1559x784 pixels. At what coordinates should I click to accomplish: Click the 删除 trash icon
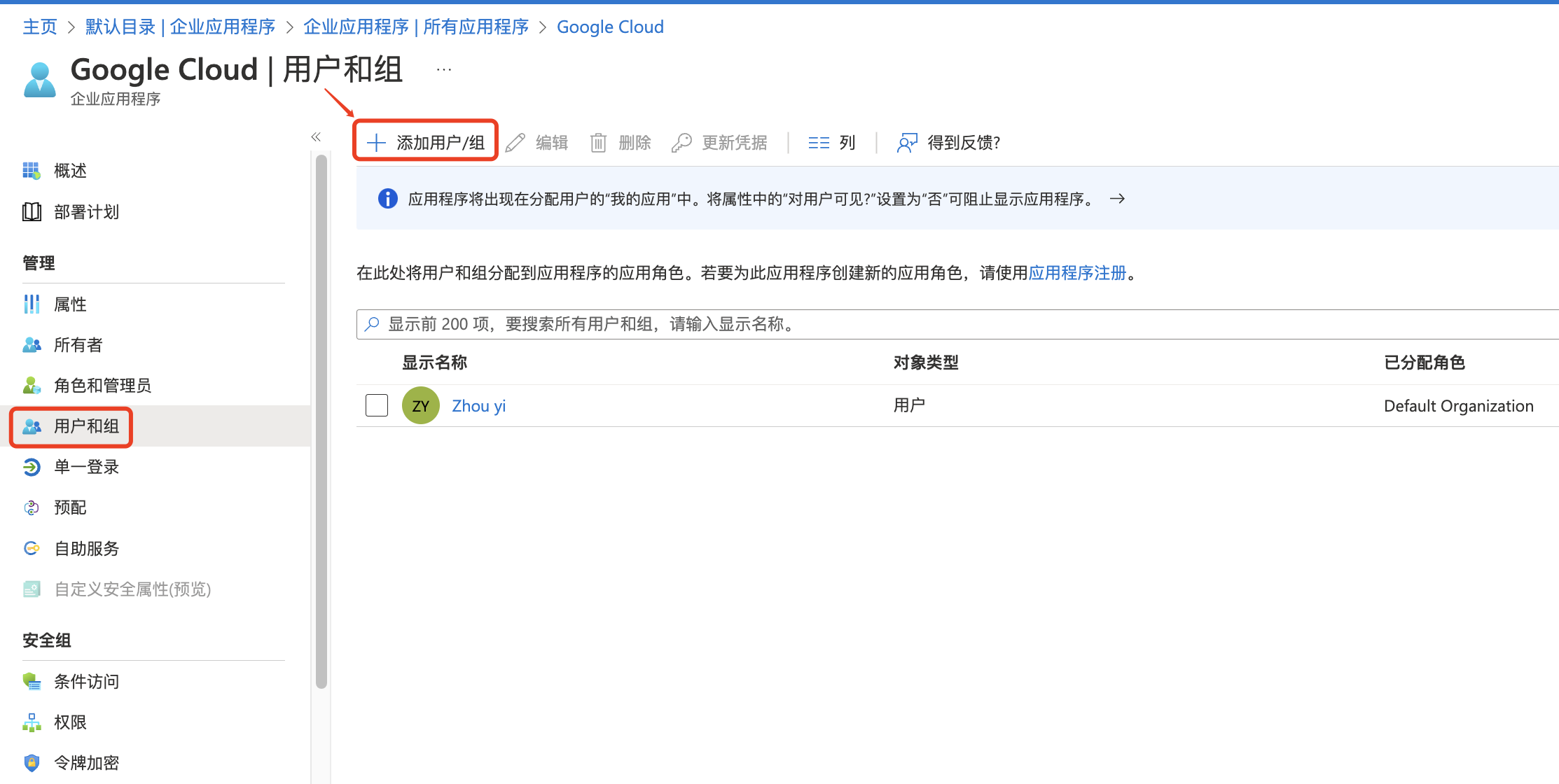[x=598, y=143]
